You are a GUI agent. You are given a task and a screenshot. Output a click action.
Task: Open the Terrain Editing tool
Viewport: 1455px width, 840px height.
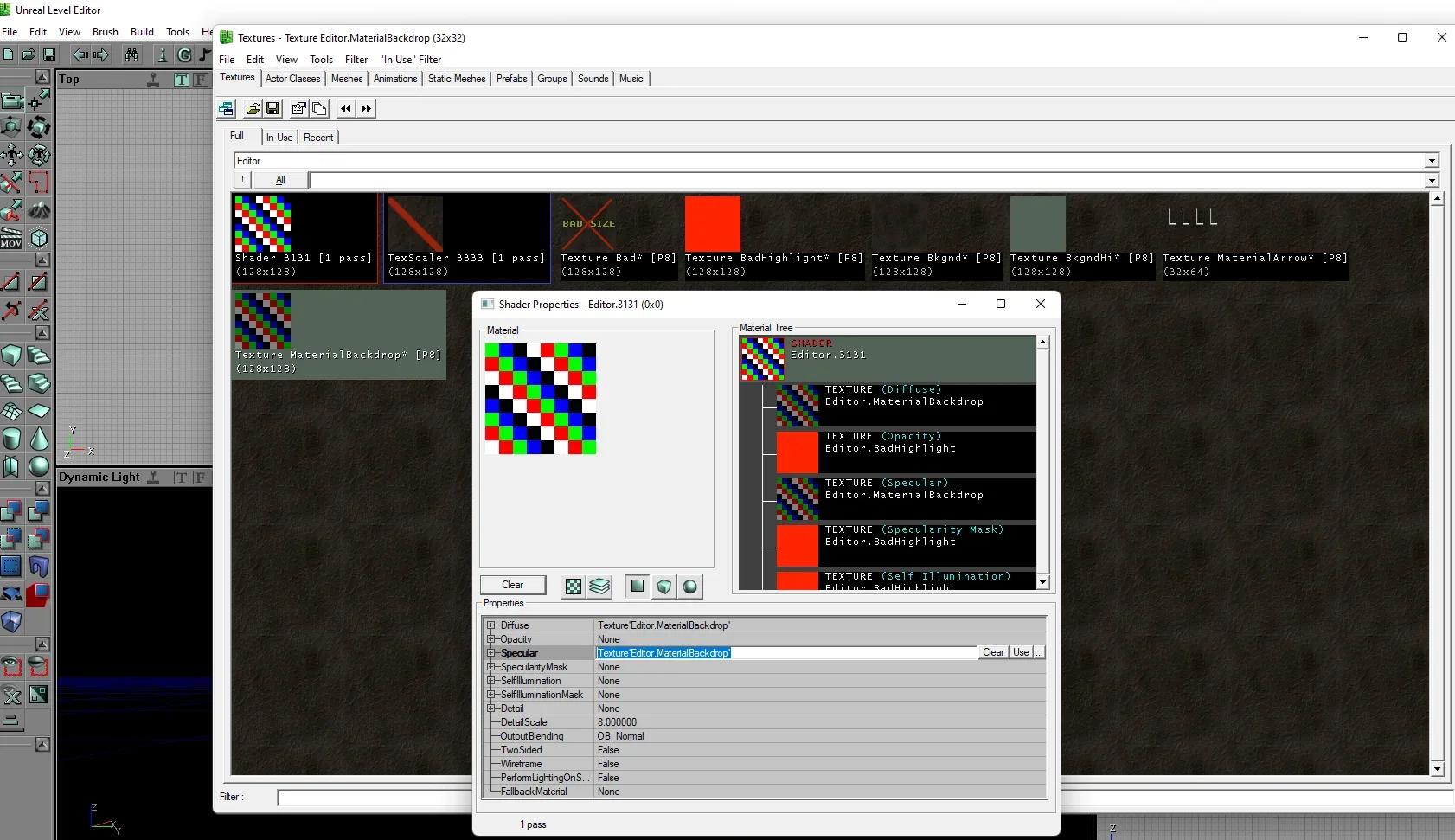pos(39,210)
